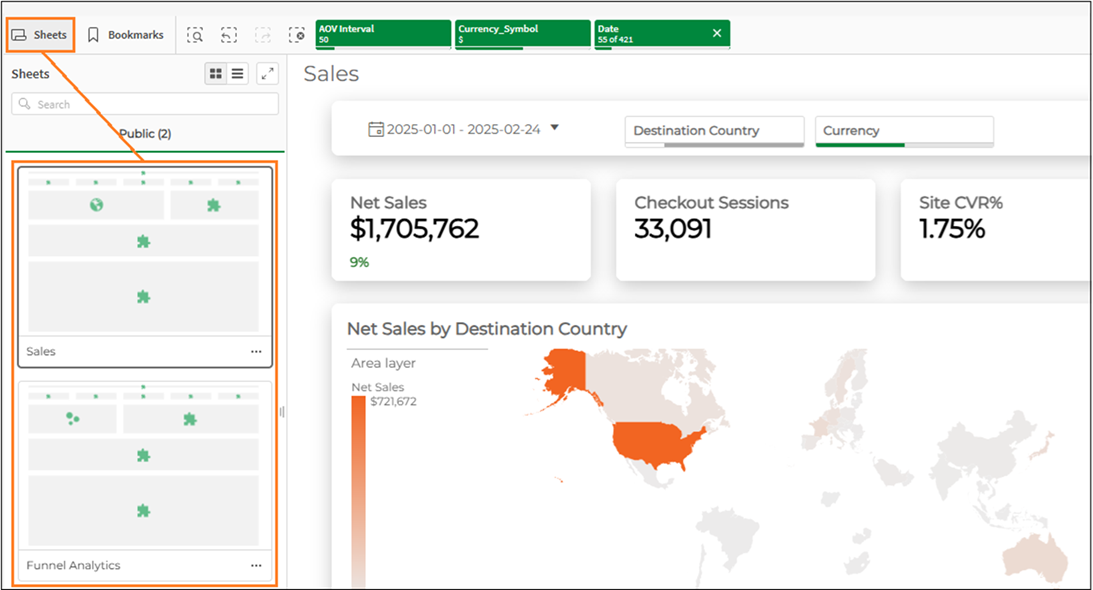1093x590 pixels.
Task: Step back in selections
Action: pyautogui.click(x=229, y=35)
